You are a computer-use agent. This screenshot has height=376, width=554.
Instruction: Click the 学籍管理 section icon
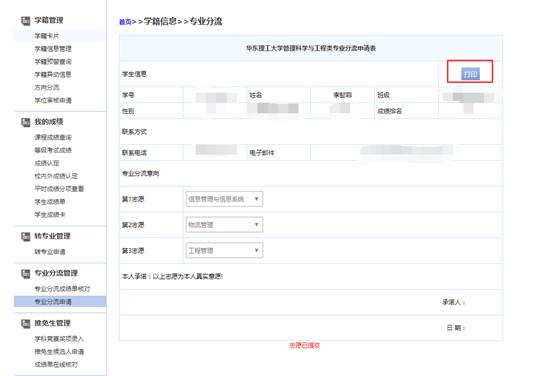pyautogui.click(x=25, y=21)
